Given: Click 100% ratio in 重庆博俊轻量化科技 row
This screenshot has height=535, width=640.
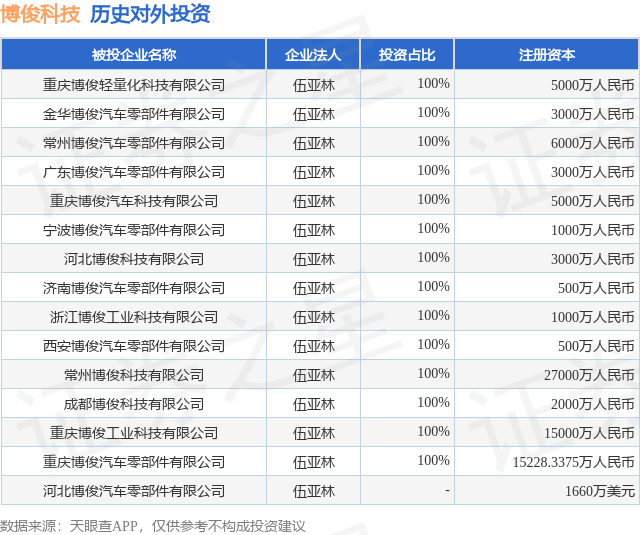Looking at the screenshot, I should tap(433, 83).
